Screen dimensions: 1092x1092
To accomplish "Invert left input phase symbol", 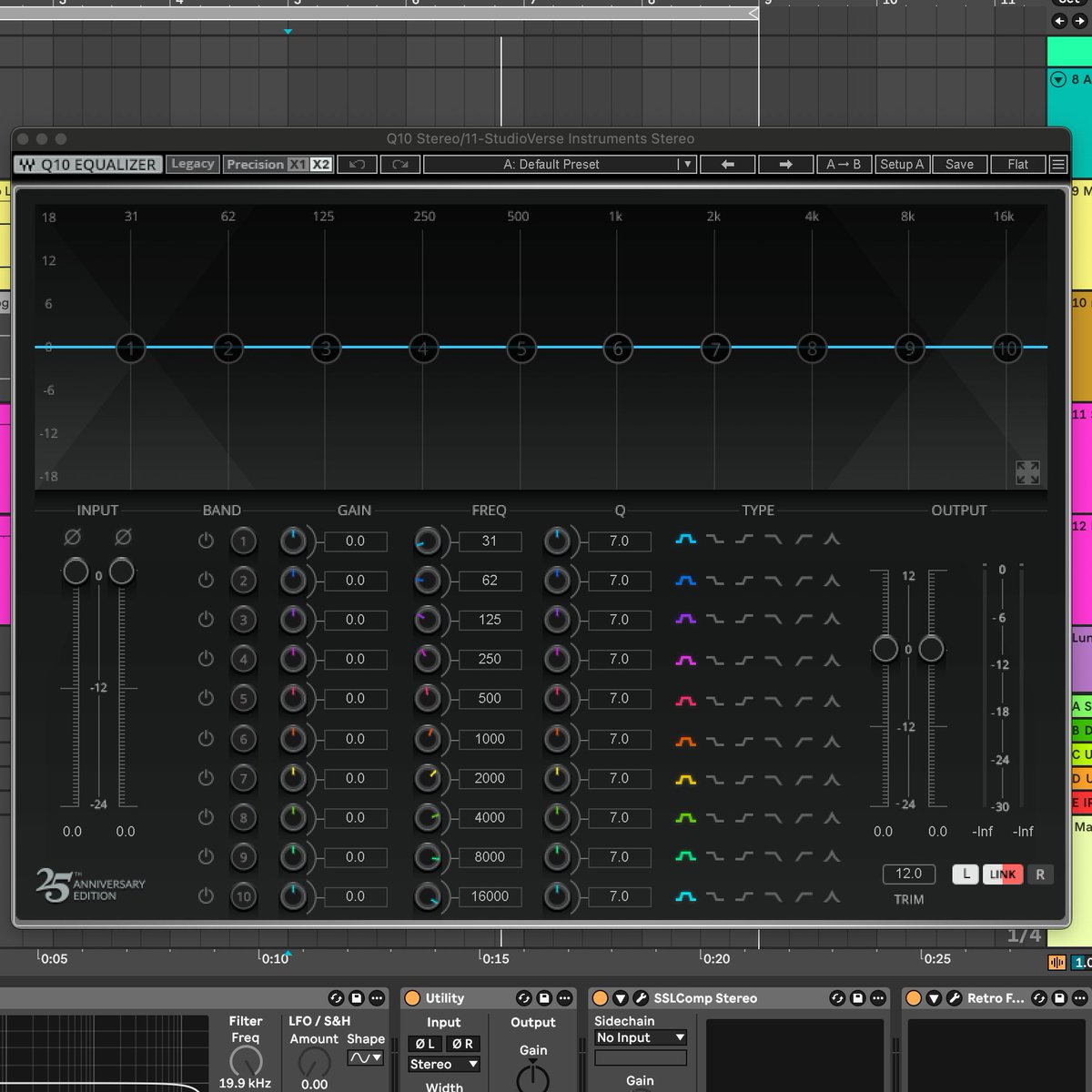I will tap(73, 538).
